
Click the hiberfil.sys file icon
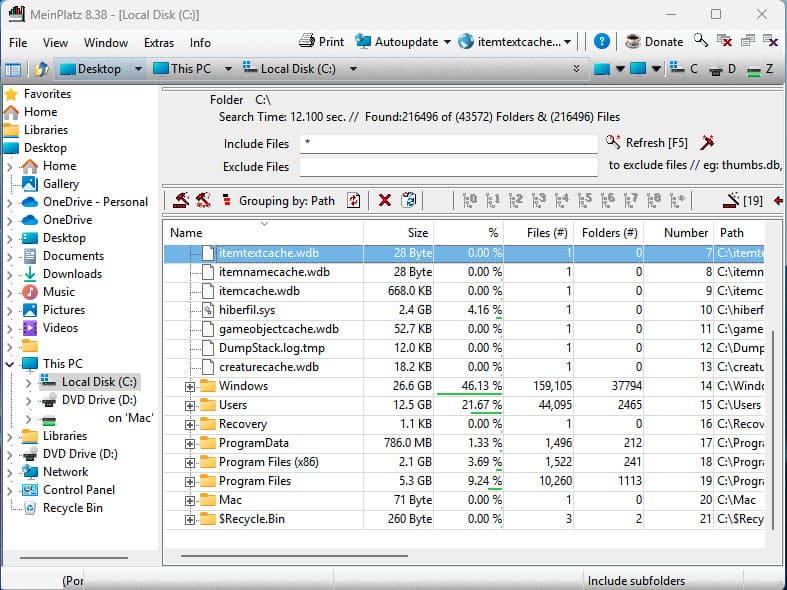[x=208, y=310]
